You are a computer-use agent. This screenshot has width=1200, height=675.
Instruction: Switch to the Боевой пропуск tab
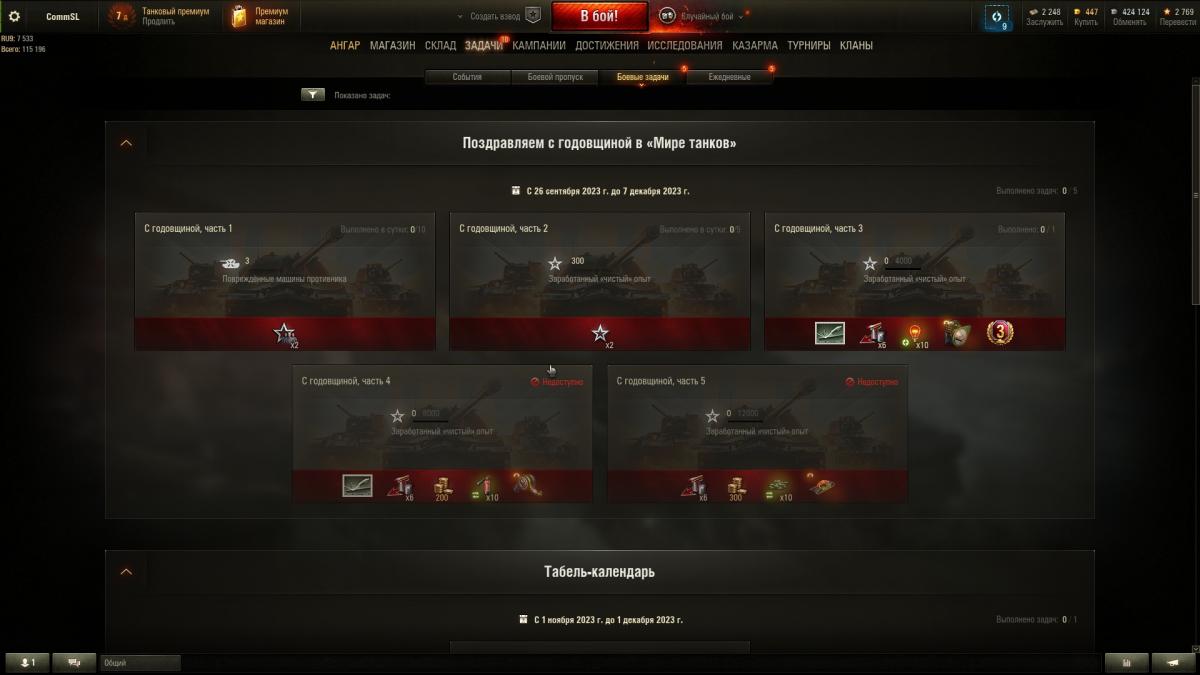pyautogui.click(x=555, y=77)
